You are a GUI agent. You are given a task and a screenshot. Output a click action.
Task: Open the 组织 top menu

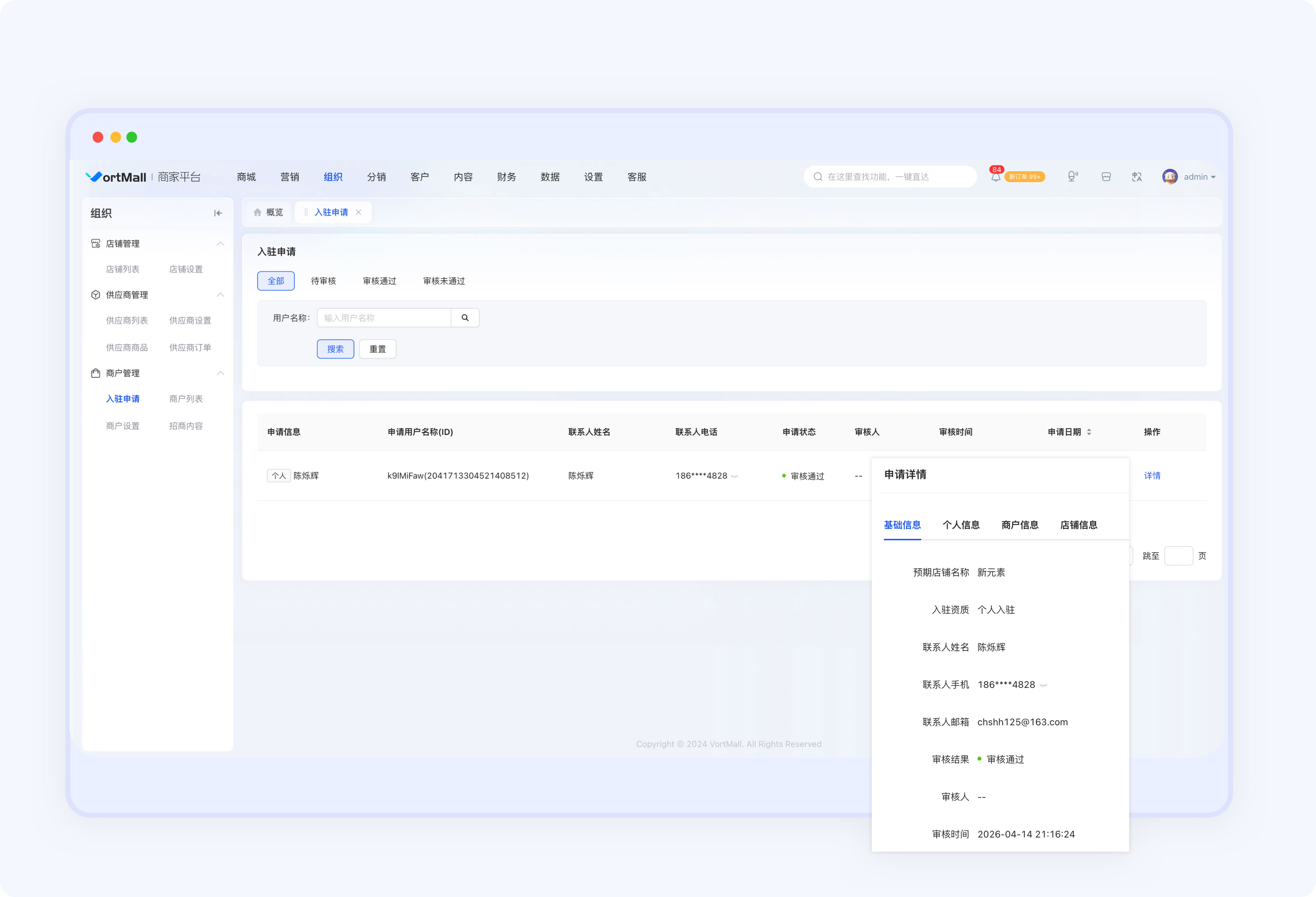(x=333, y=177)
